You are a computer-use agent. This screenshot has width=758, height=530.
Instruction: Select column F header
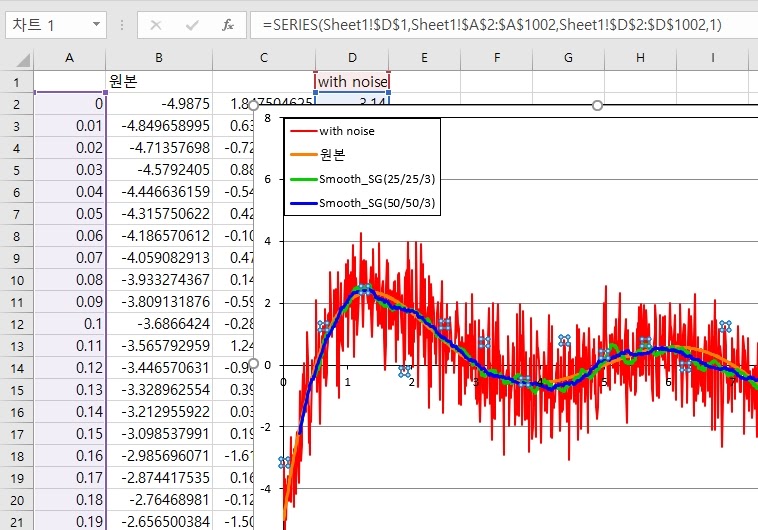[496, 59]
